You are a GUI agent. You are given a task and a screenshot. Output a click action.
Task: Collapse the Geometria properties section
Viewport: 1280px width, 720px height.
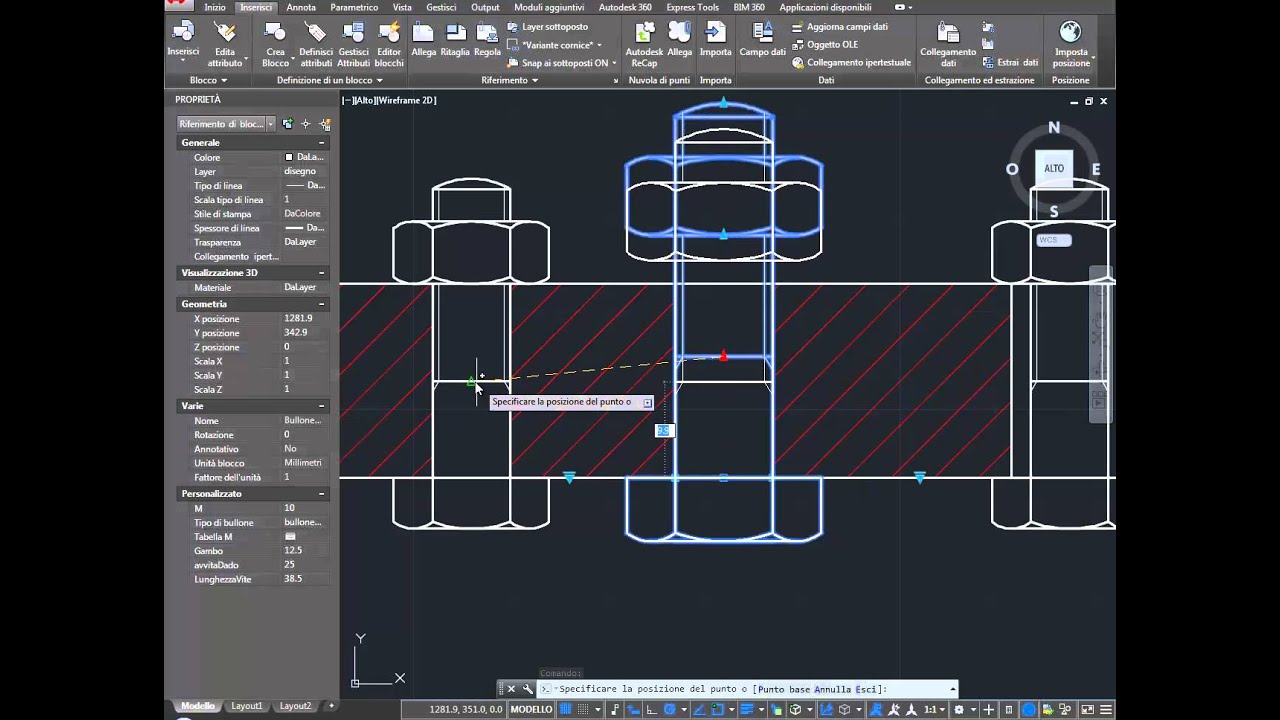tap(322, 304)
